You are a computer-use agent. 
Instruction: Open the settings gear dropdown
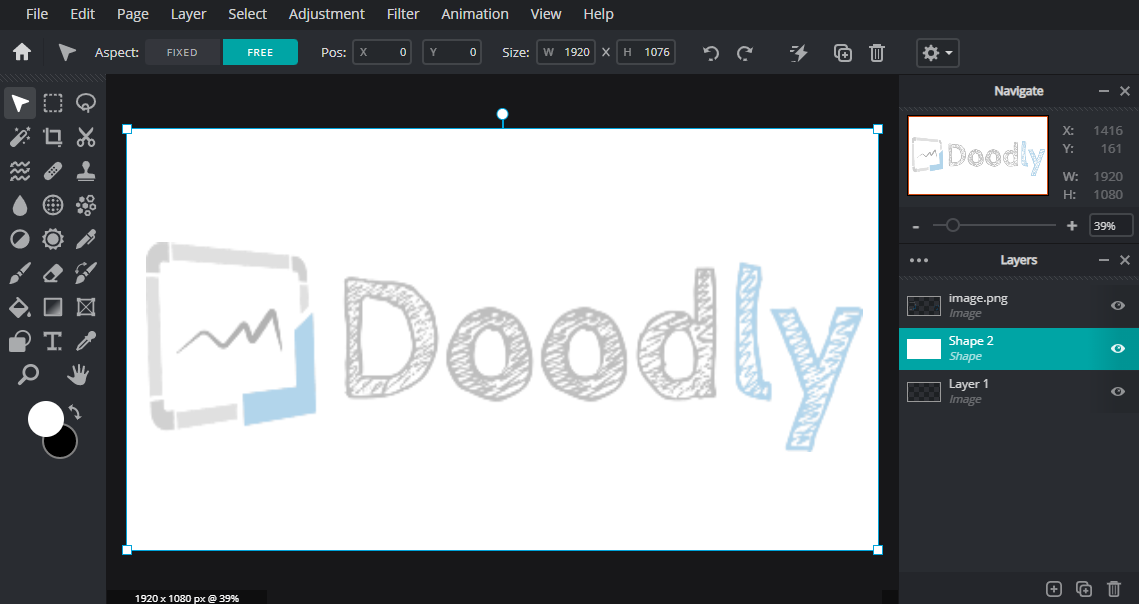pos(937,52)
